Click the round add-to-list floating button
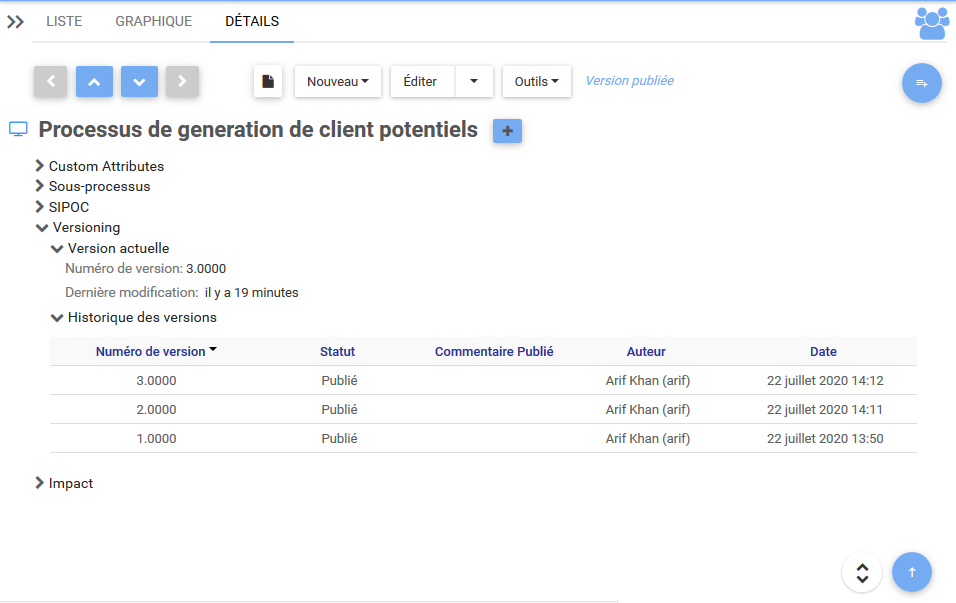Screen dimensions: 956x603 [921, 83]
